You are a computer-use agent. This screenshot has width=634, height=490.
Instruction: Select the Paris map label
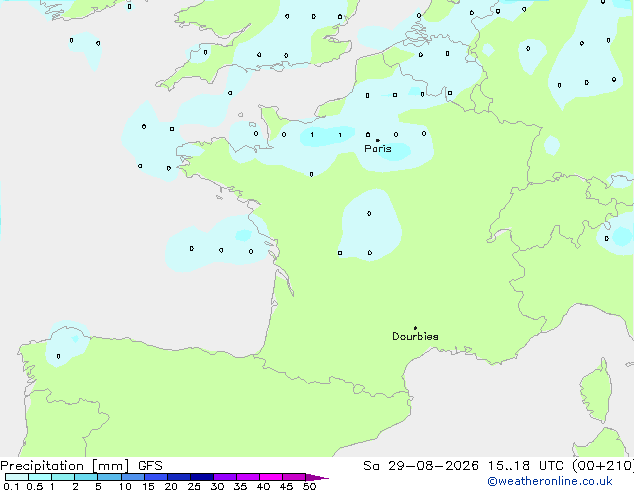click(378, 149)
